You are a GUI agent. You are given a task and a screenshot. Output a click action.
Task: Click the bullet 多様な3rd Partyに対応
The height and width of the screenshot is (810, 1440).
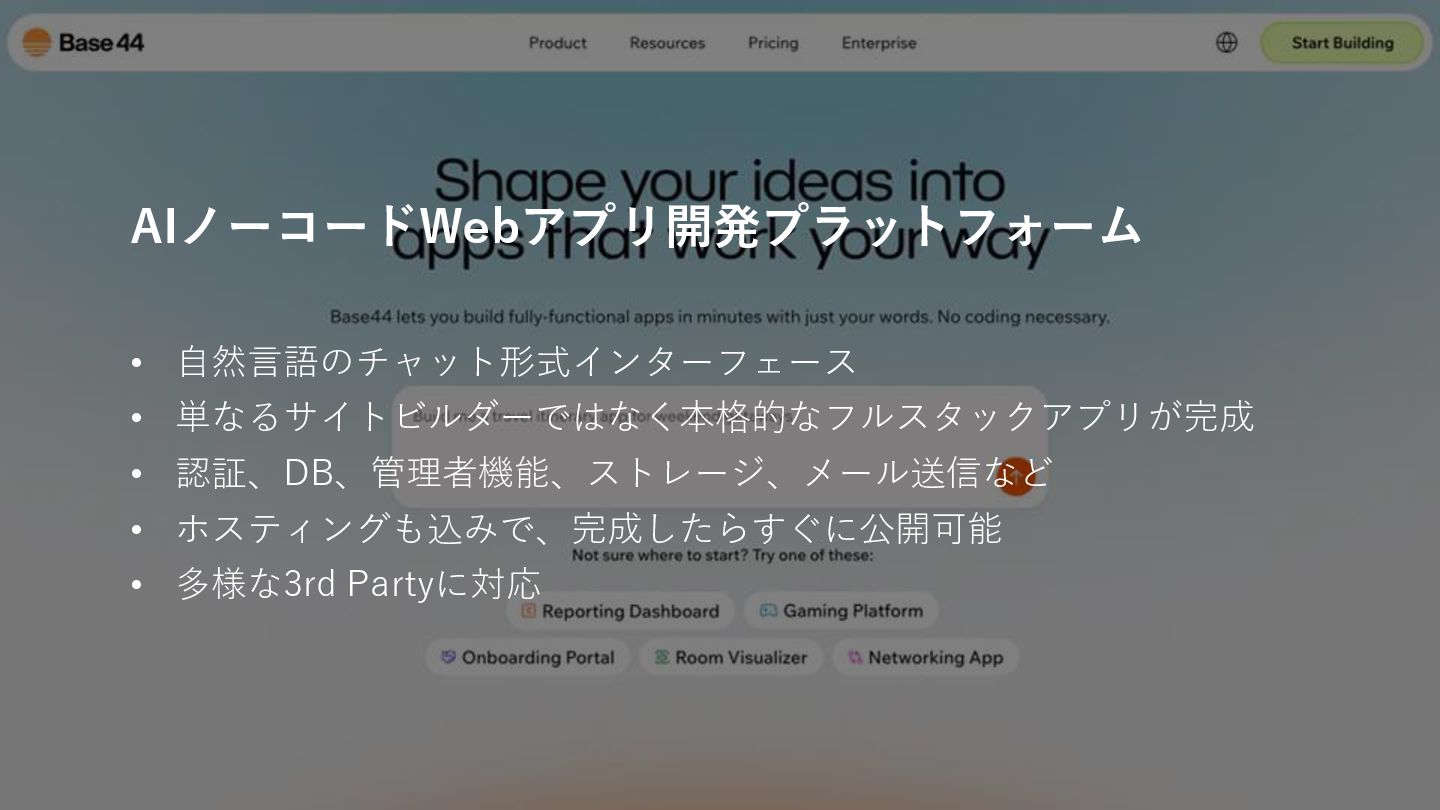(359, 583)
